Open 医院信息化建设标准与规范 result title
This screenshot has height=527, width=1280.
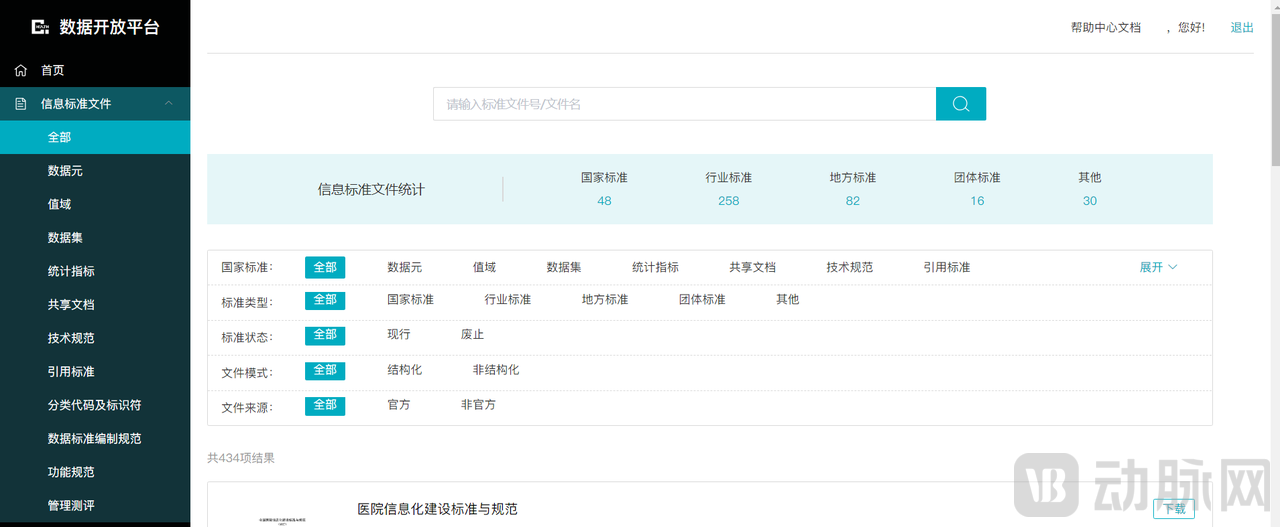[437, 509]
